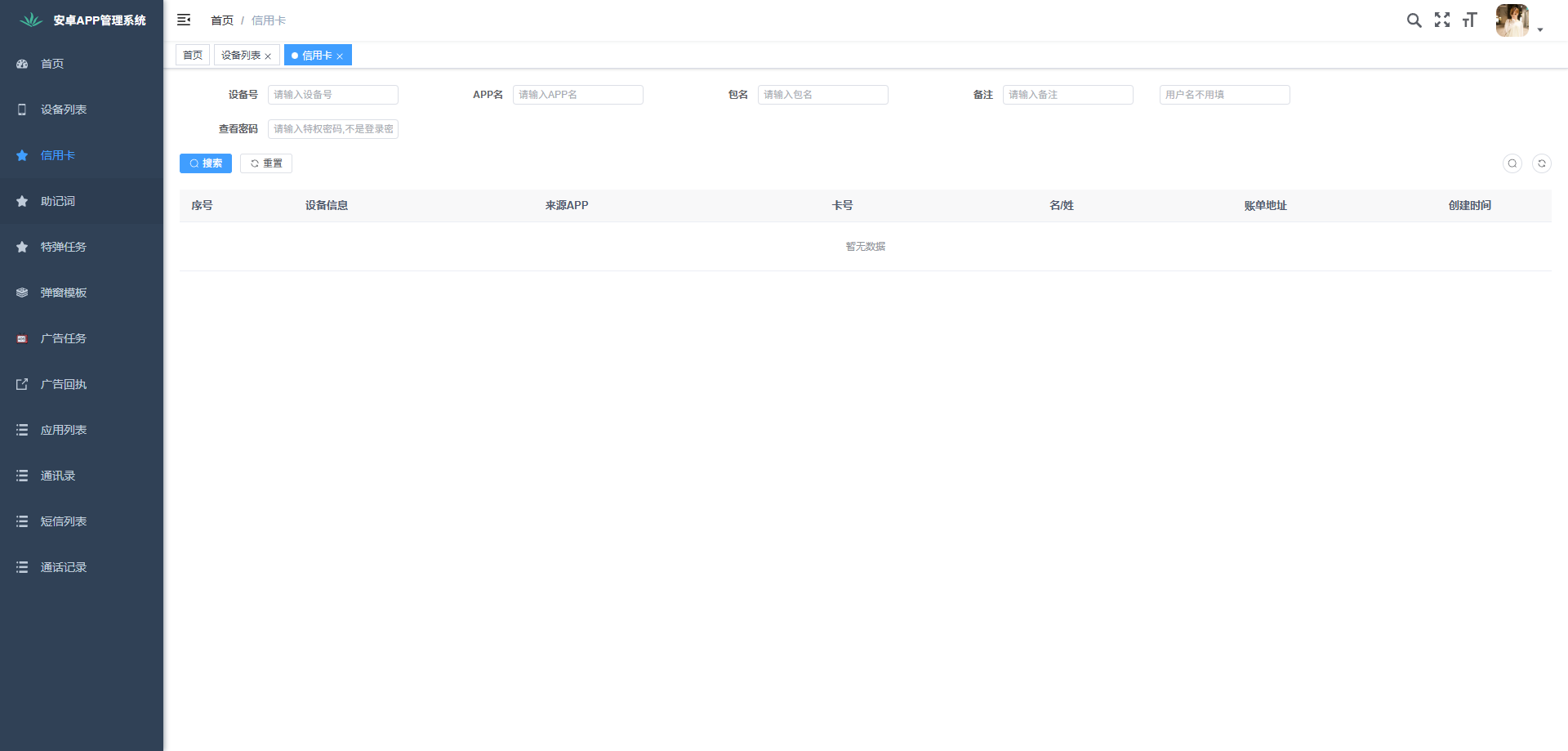The height and width of the screenshot is (751, 1568).
Task: Click the green lotus logo icon
Action: 31,20
